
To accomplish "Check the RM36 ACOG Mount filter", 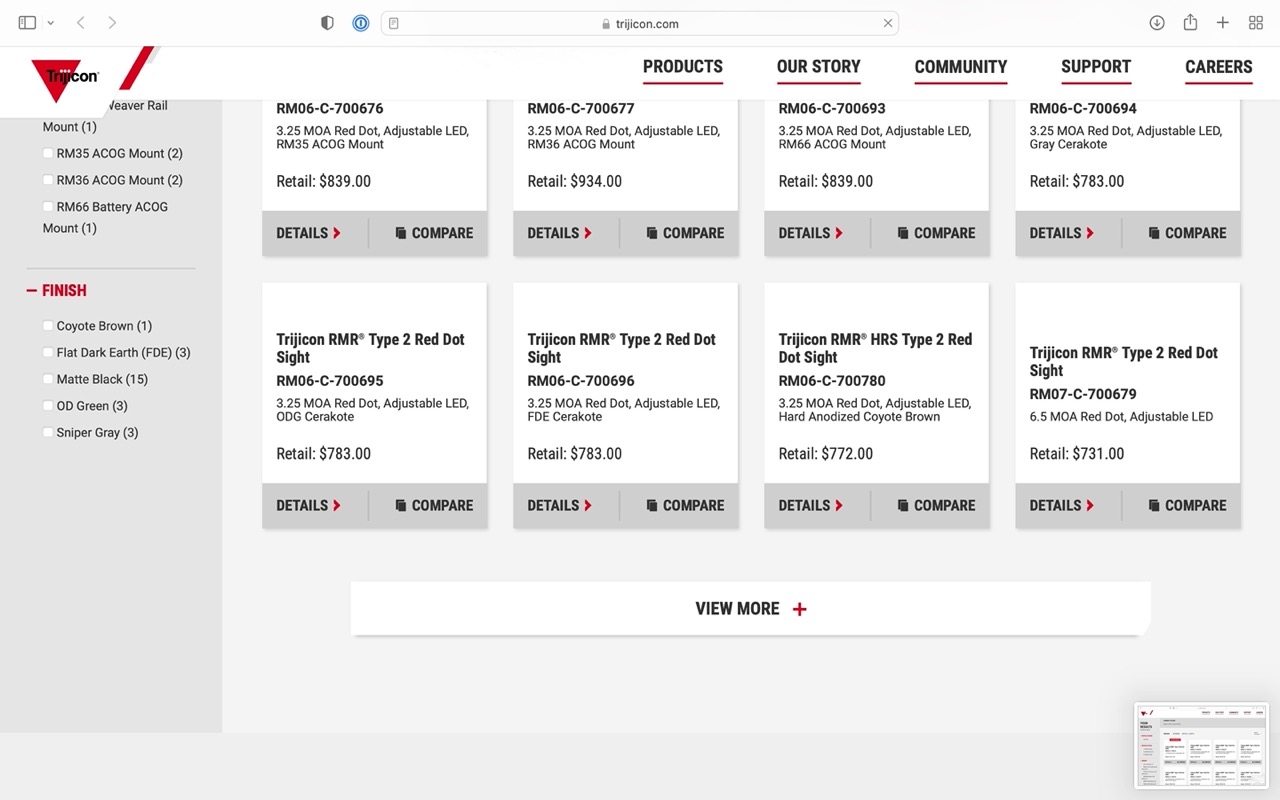I will pyautogui.click(x=48, y=180).
